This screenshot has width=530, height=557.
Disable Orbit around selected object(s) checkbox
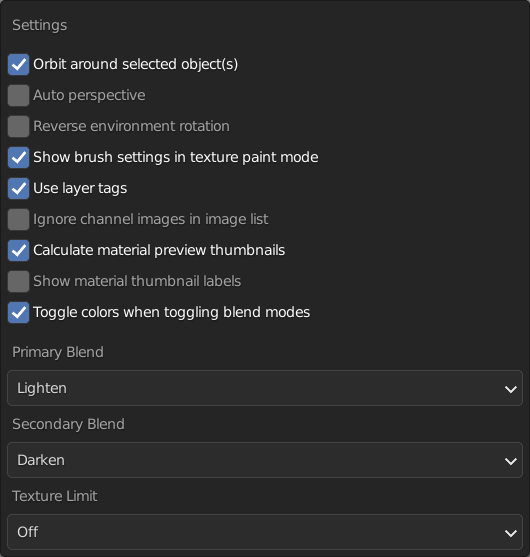(18, 65)
